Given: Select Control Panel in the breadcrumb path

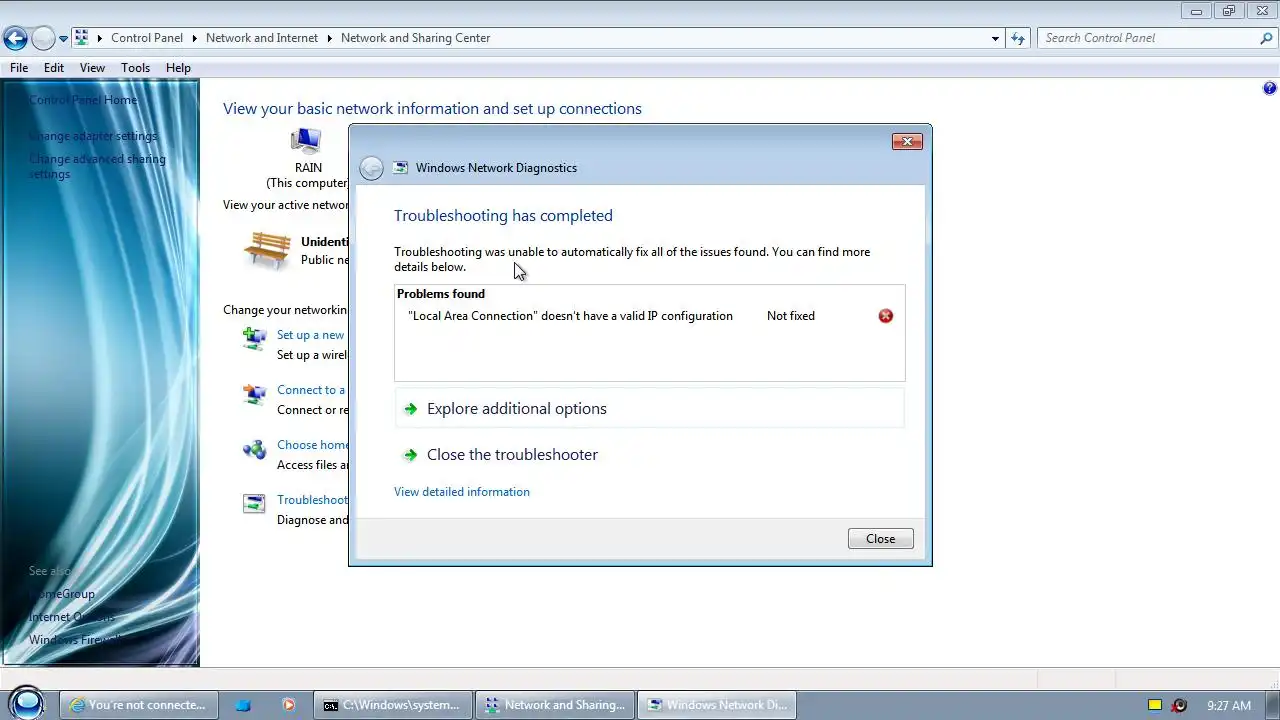Looking at the screenshot, I should (147, 38).
